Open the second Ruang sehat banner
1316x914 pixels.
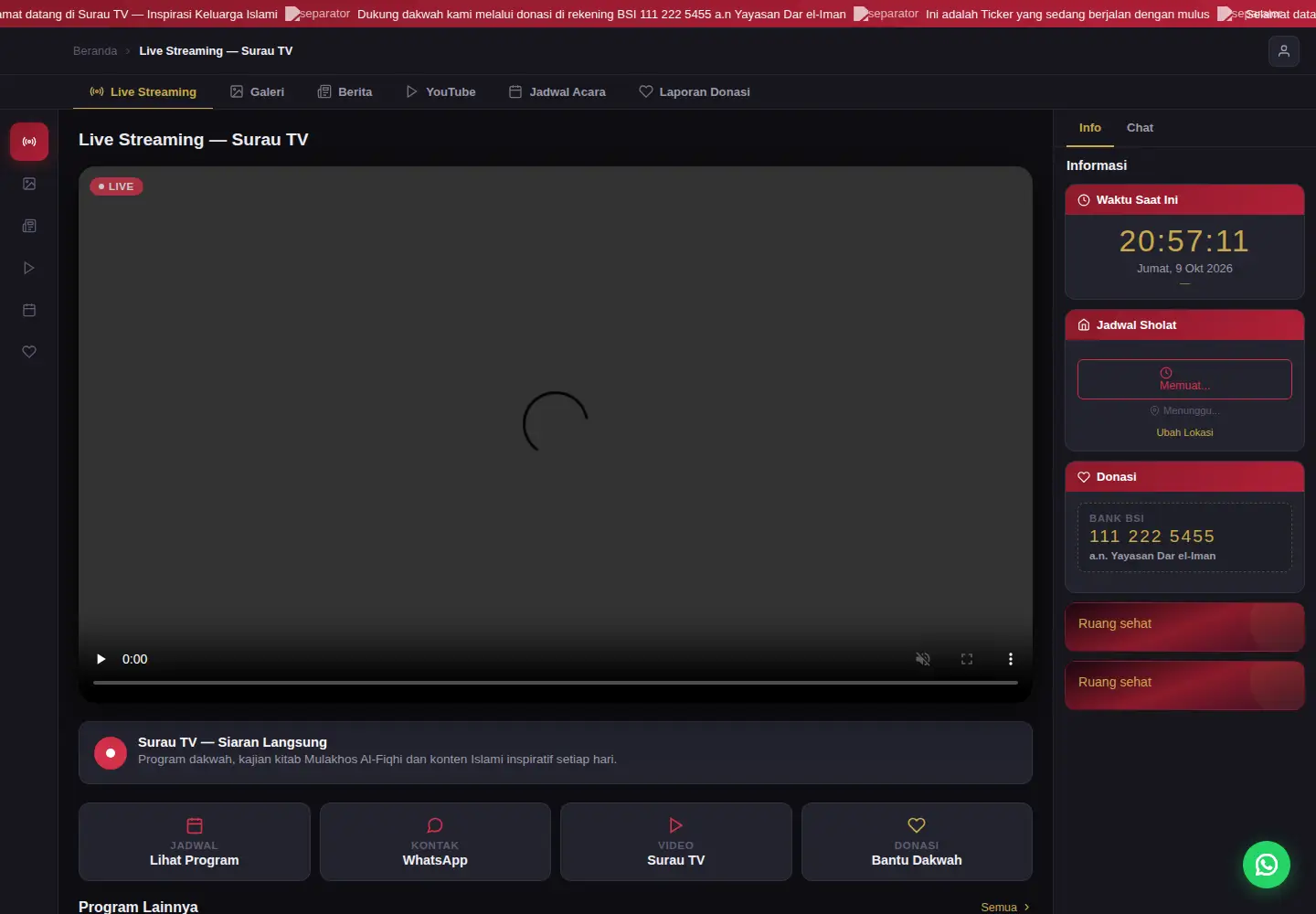pos(1184,685)
